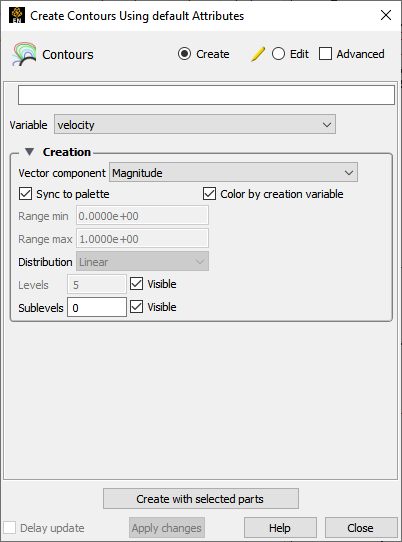Click the Range max field
This screenshot has height=542, width=402.
coord(142,239)
